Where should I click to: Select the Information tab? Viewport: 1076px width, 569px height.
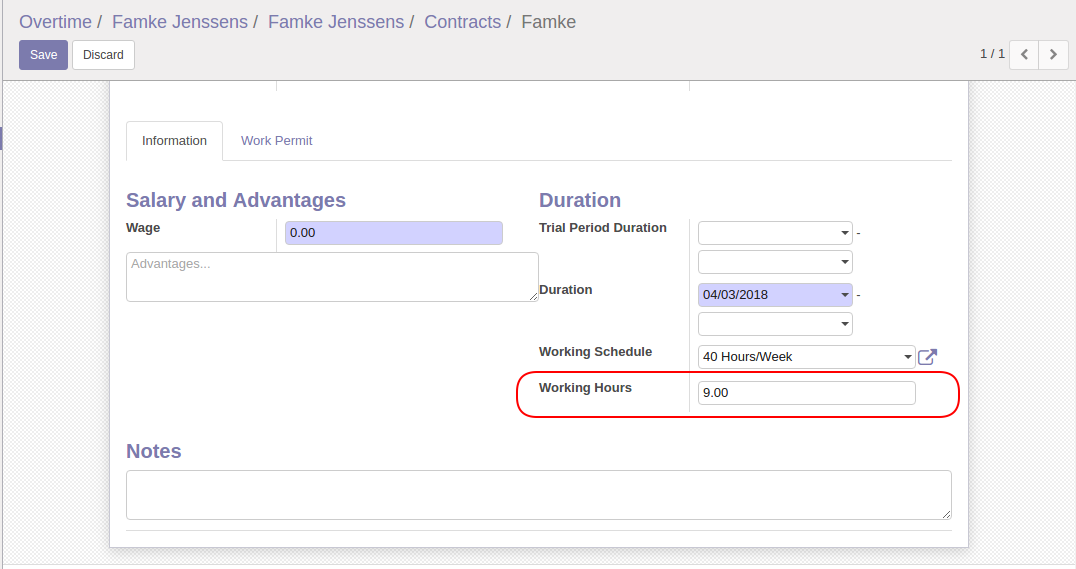pyautogui.click(x=174, y=141)
